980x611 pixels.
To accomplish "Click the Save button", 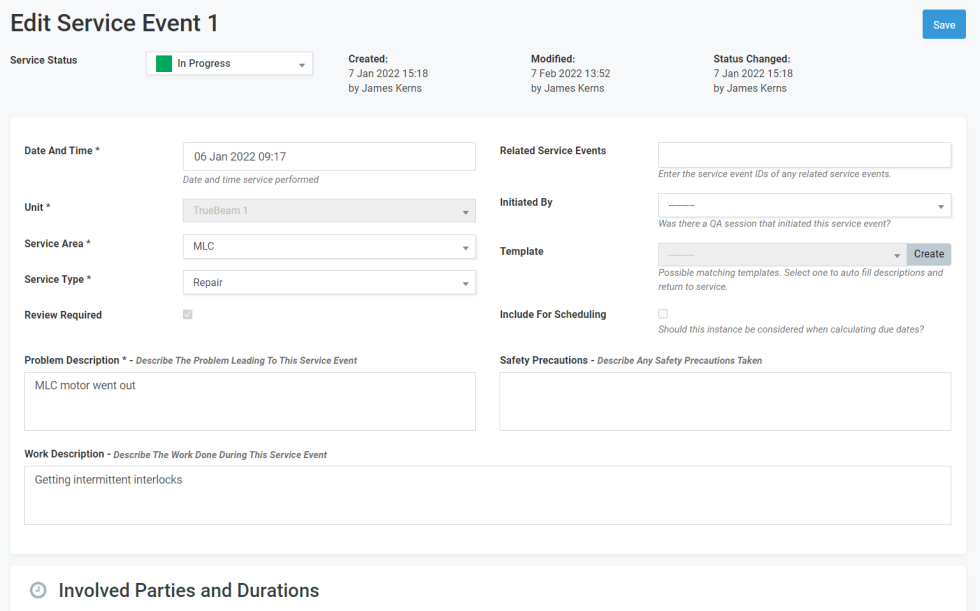I will pos(943,25).
